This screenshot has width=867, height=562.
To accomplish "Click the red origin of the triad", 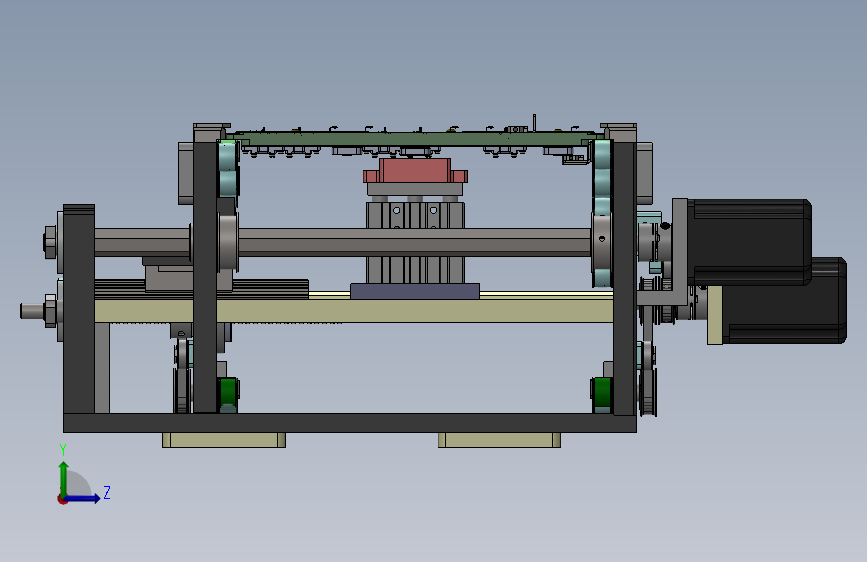I will tap(62, 499).
